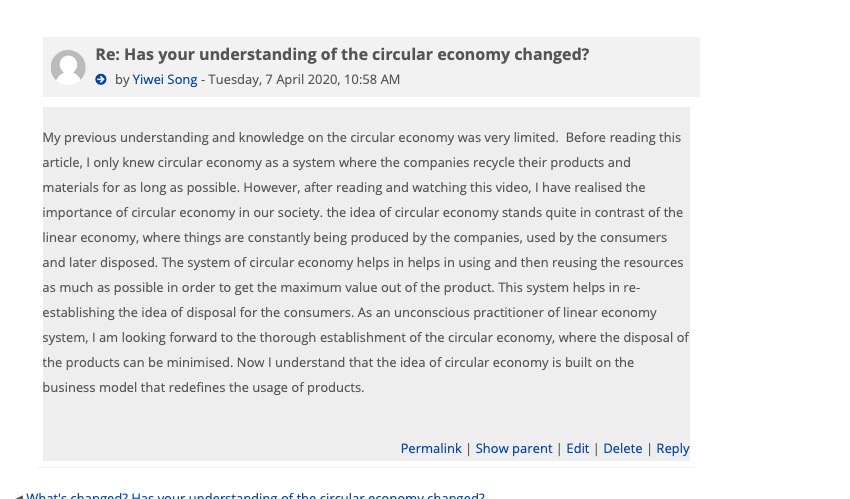Click the final line "business model that redefines"
The width and height of the screenshot is (850, 499).
[203, 387]
